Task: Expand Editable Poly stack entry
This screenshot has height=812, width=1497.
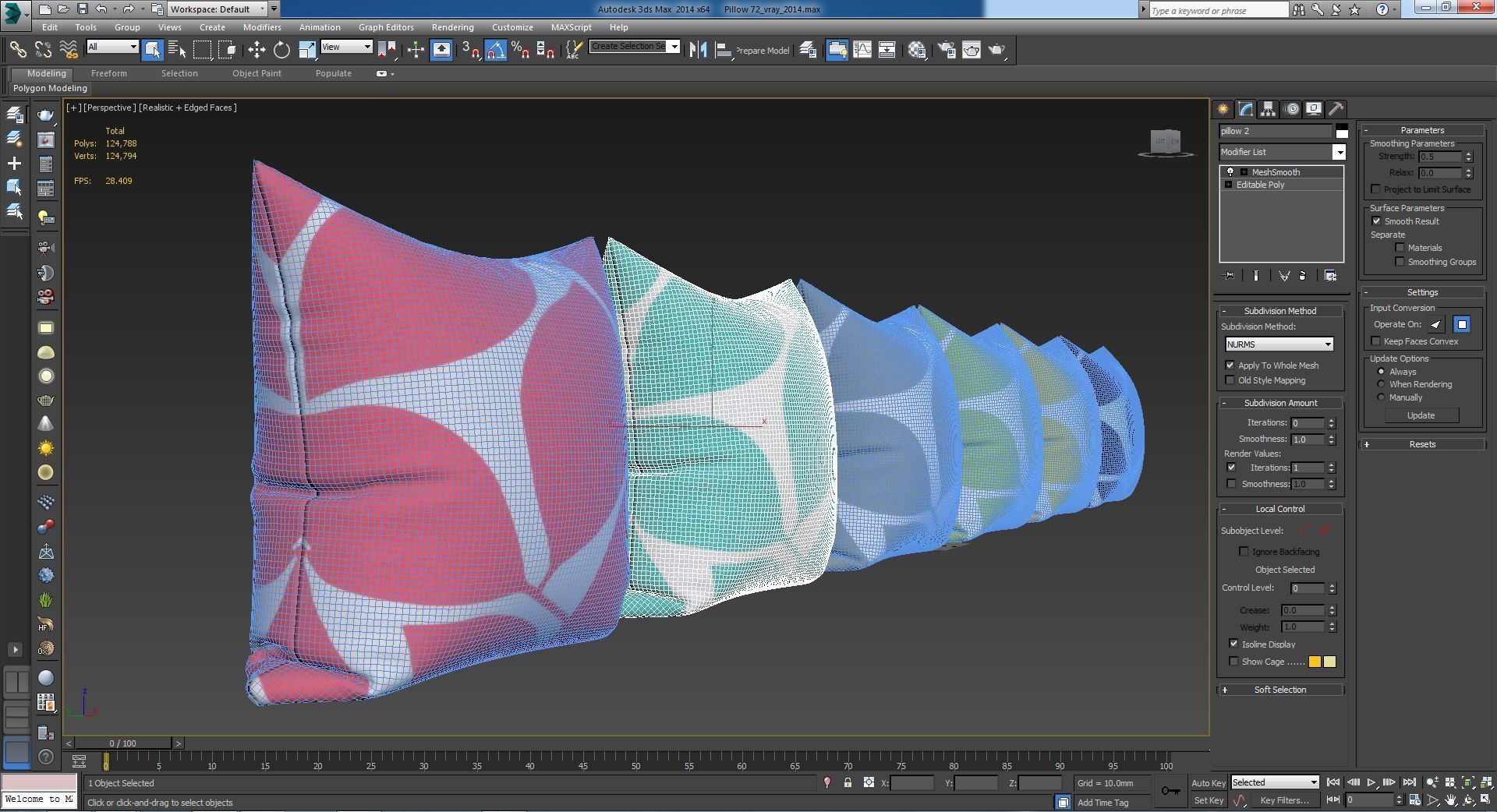Action: tap(1229, 185)
